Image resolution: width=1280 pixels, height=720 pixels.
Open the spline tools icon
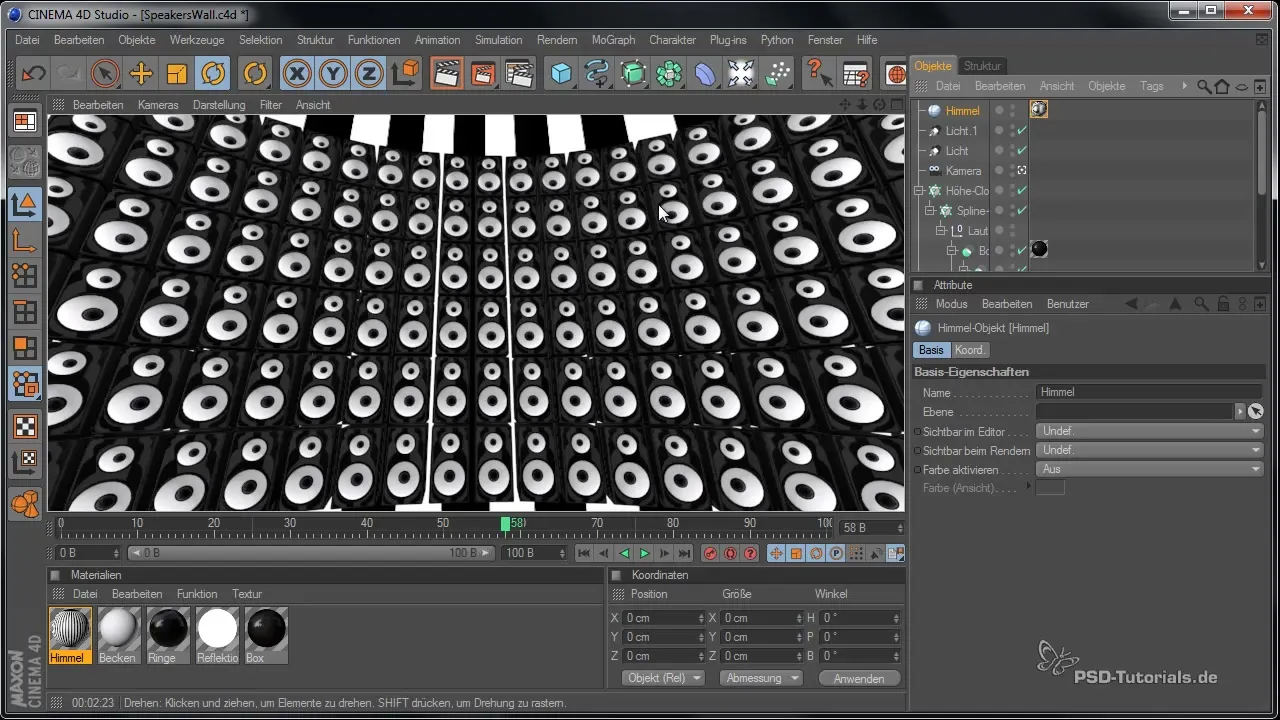pyautogui.click(x=598, y=73)
